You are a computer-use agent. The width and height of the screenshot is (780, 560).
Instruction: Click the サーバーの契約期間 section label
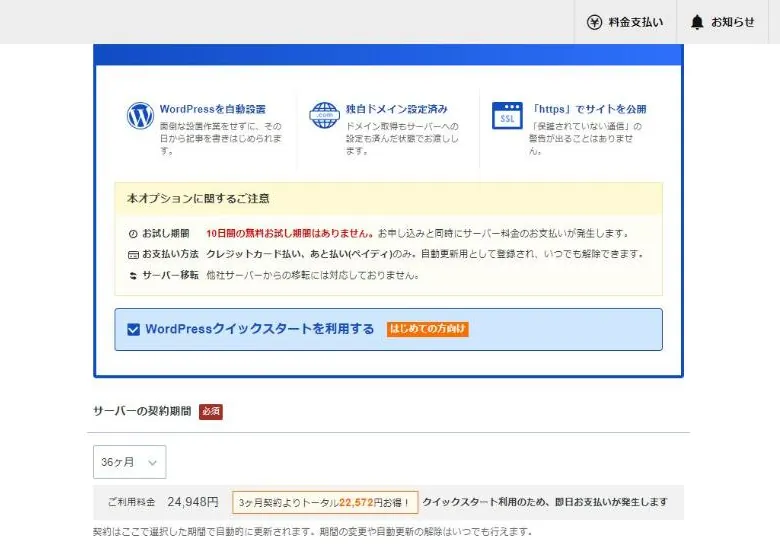142,411
